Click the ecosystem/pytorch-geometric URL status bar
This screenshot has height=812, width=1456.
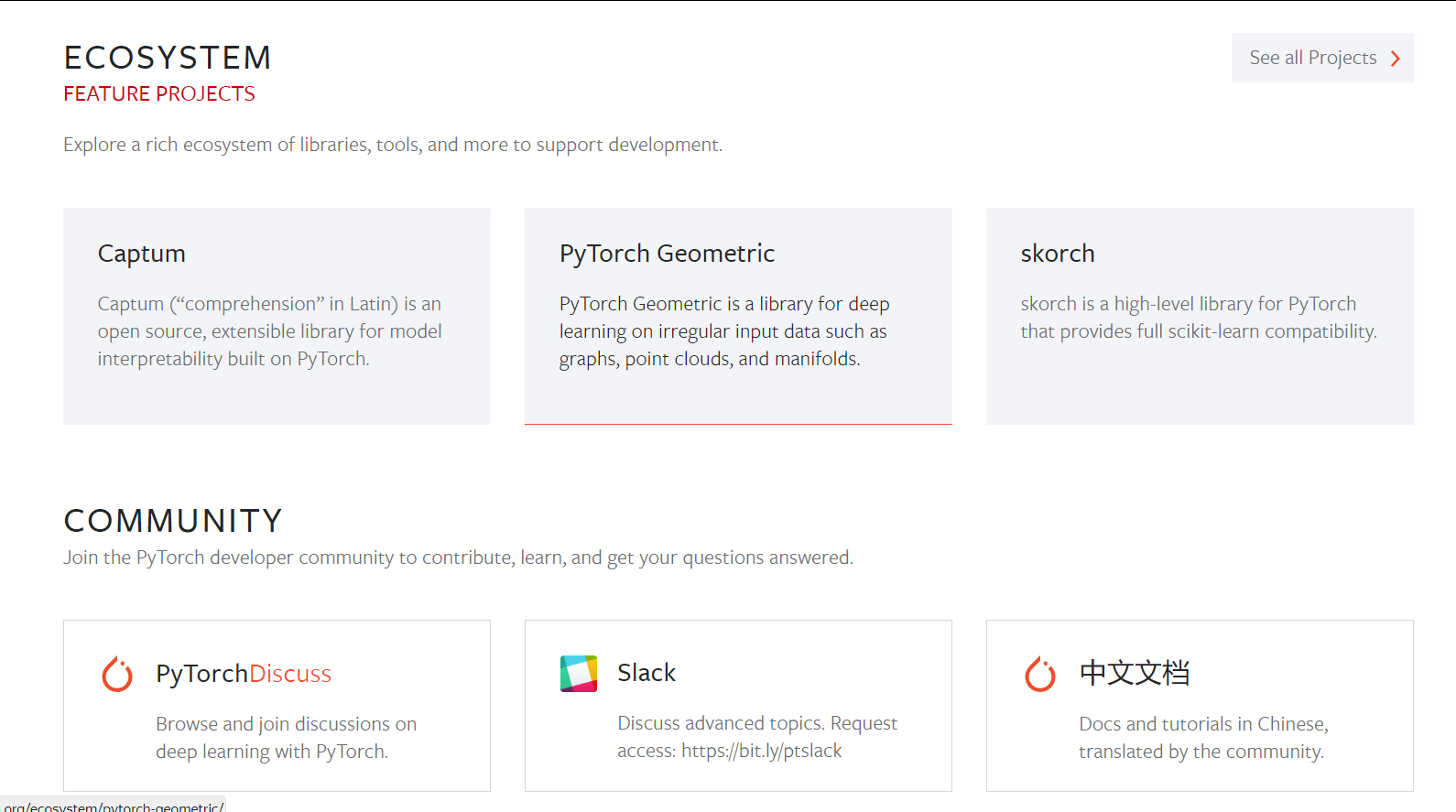pyautogui.click(x=113, y=806)
